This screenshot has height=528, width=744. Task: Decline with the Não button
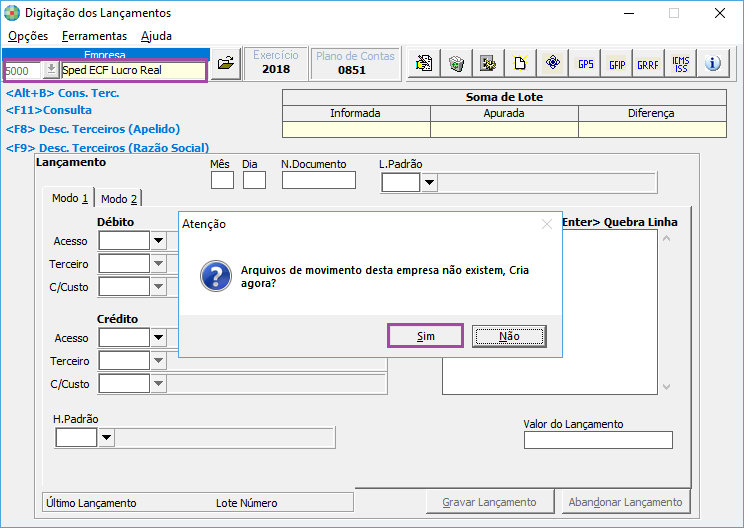[509, 336]
